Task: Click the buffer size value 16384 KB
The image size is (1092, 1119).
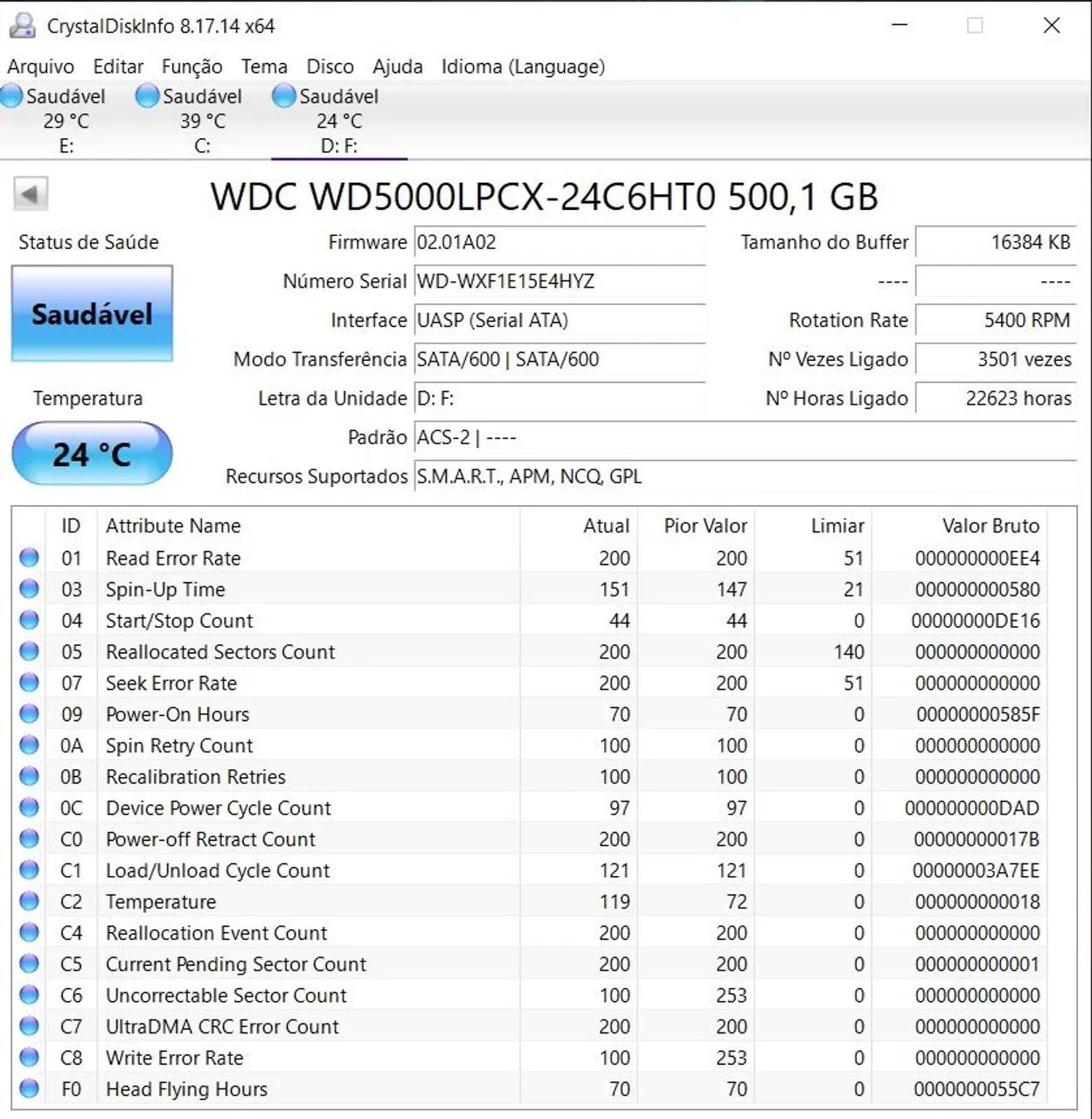Action: coord(996,242)
